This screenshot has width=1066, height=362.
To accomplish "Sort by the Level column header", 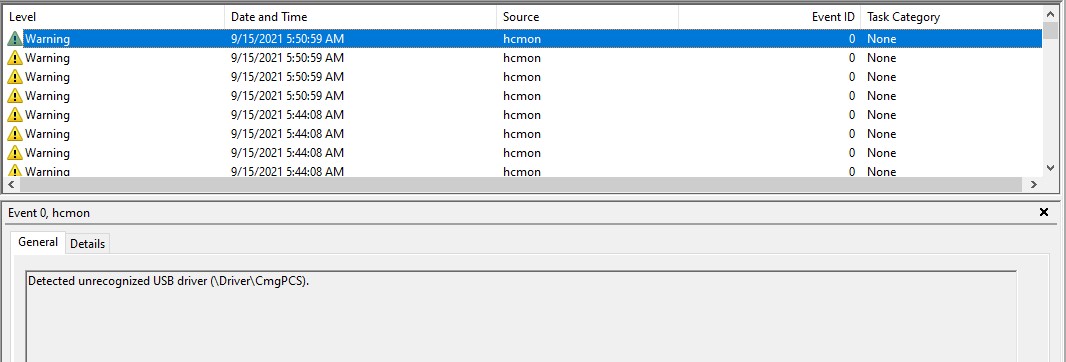I will click(x=114, y=17).
